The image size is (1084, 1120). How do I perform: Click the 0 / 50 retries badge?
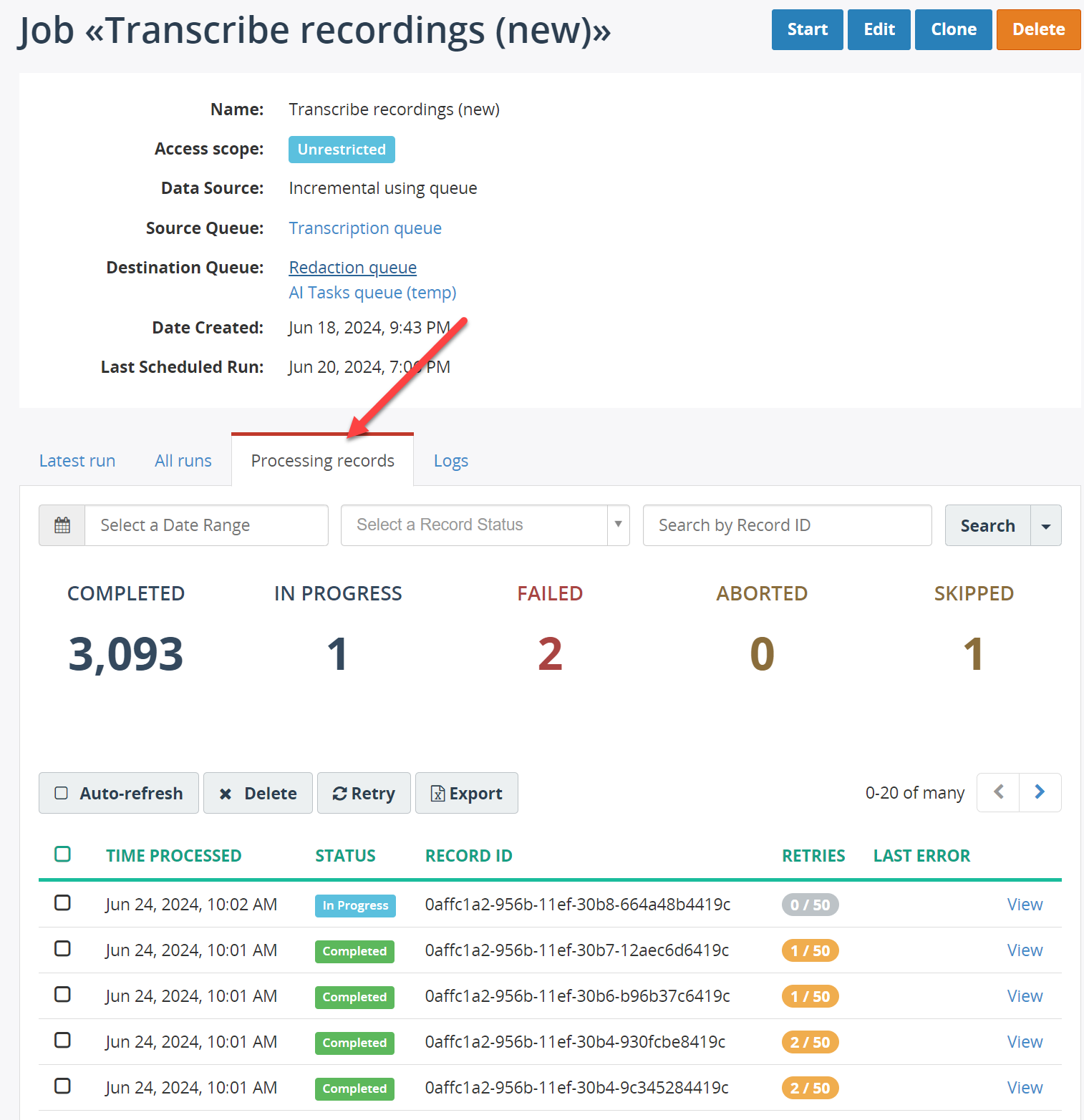(x=810, y=905)
